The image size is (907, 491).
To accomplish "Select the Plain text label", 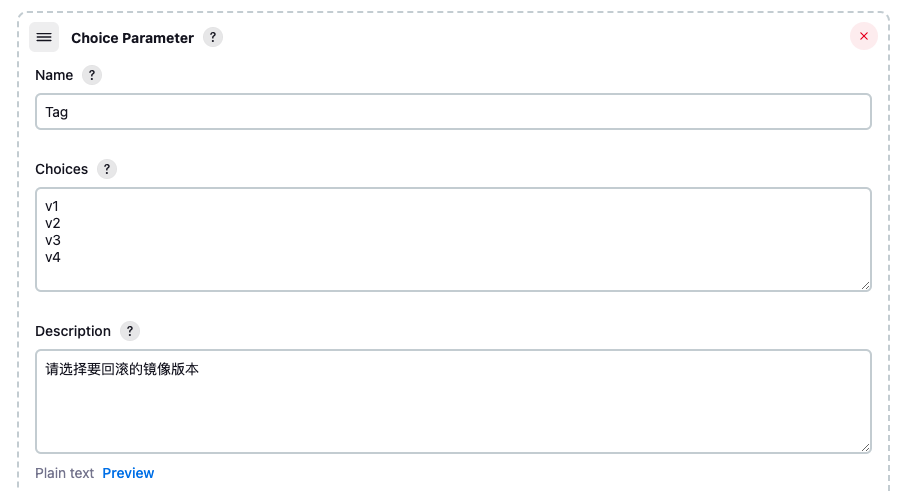I will [x=64, y=473].
